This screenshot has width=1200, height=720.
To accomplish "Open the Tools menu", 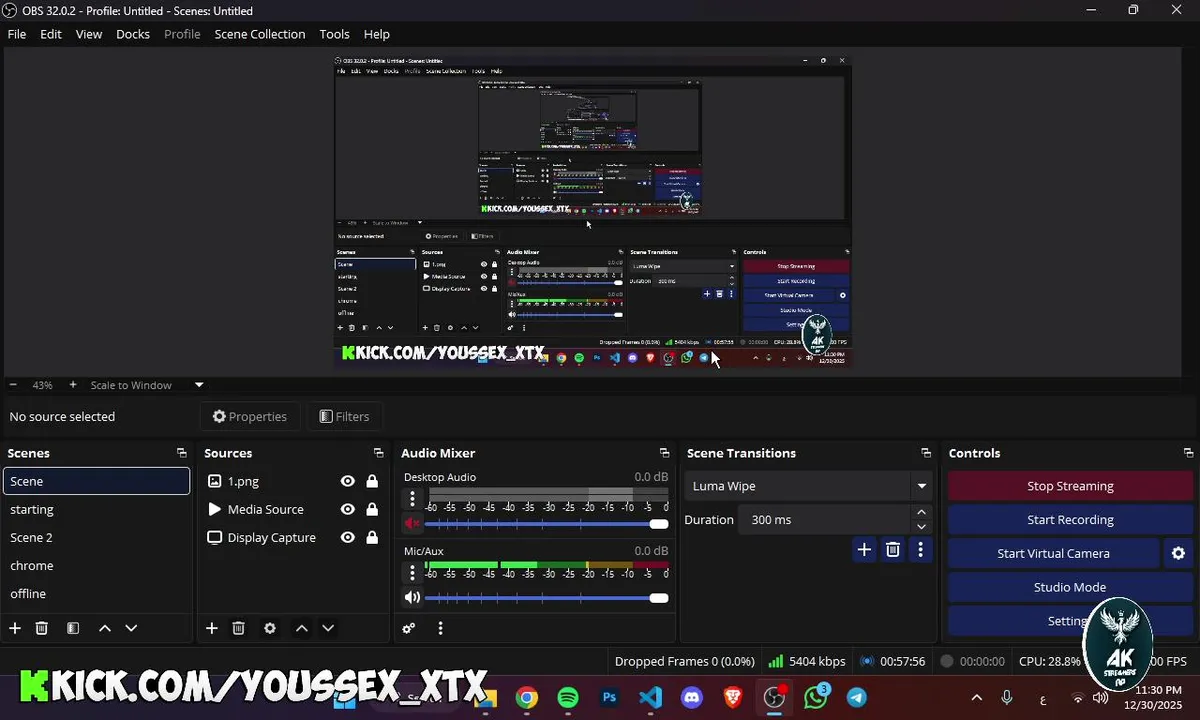I will [x=335, y=34].
